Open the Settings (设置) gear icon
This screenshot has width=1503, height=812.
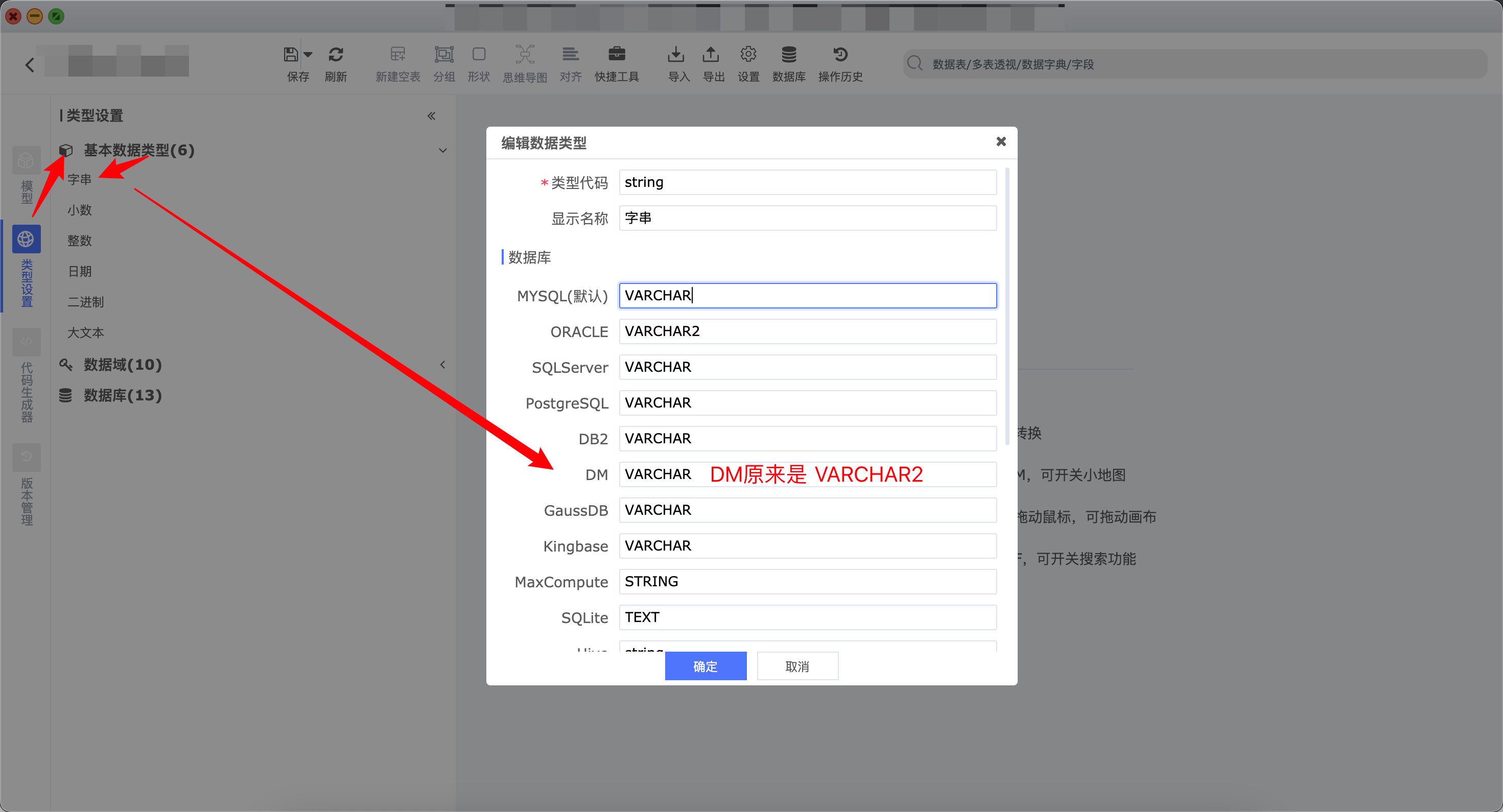pos(748,55)
